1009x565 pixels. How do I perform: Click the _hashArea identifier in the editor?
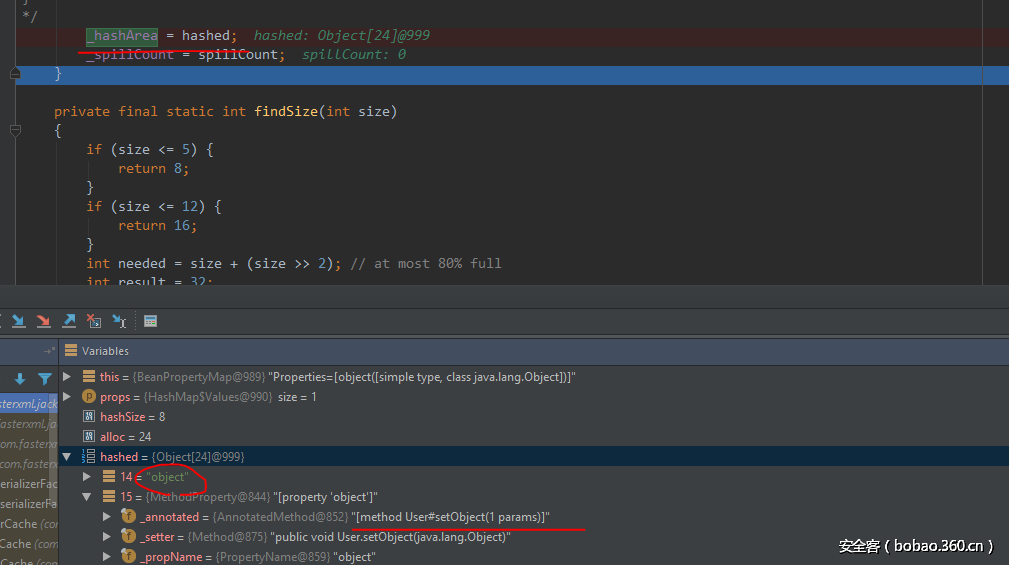click(122, 36)
